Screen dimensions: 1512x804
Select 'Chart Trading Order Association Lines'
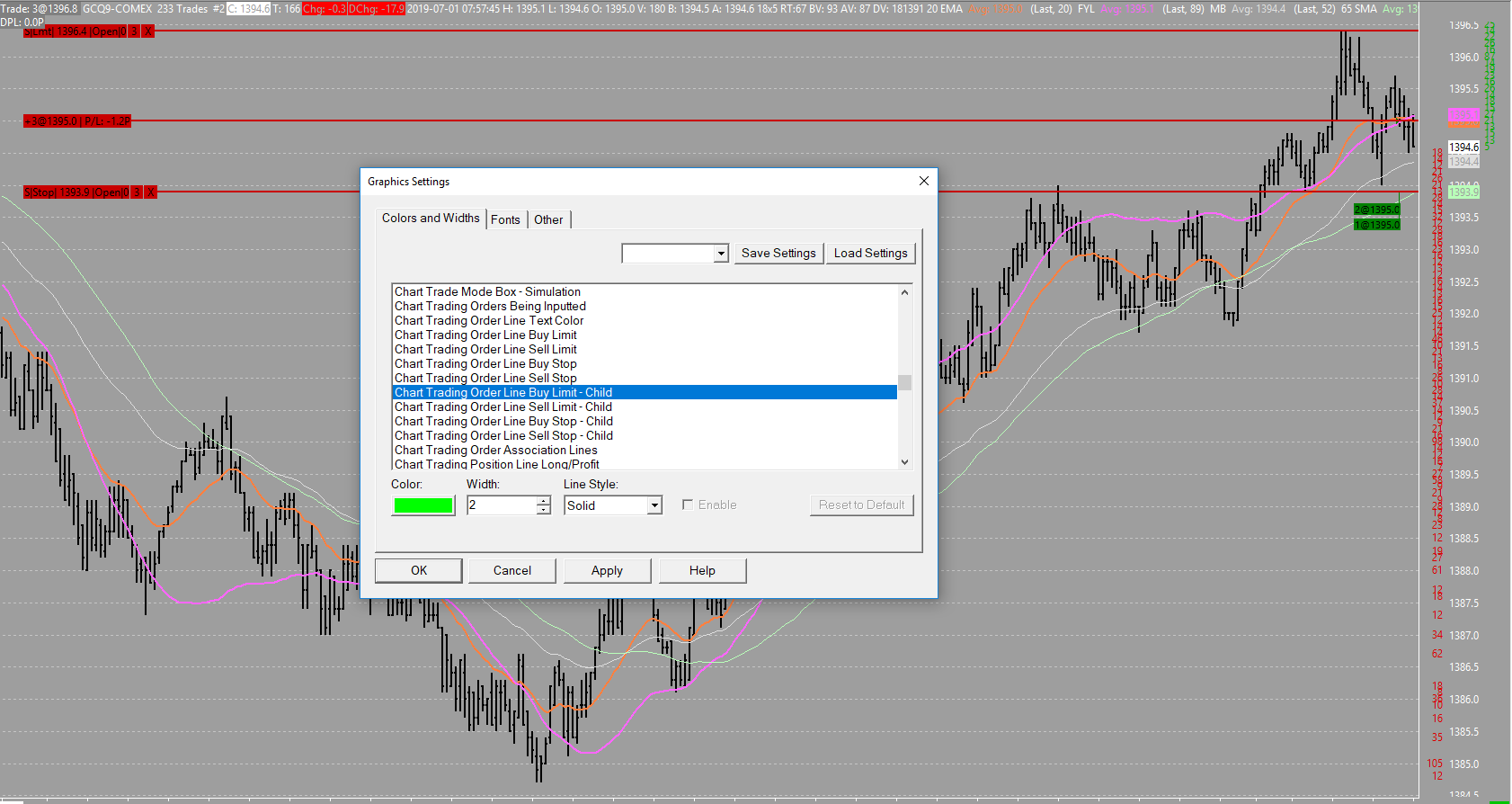pyautogui.click(x=645, y=451)
